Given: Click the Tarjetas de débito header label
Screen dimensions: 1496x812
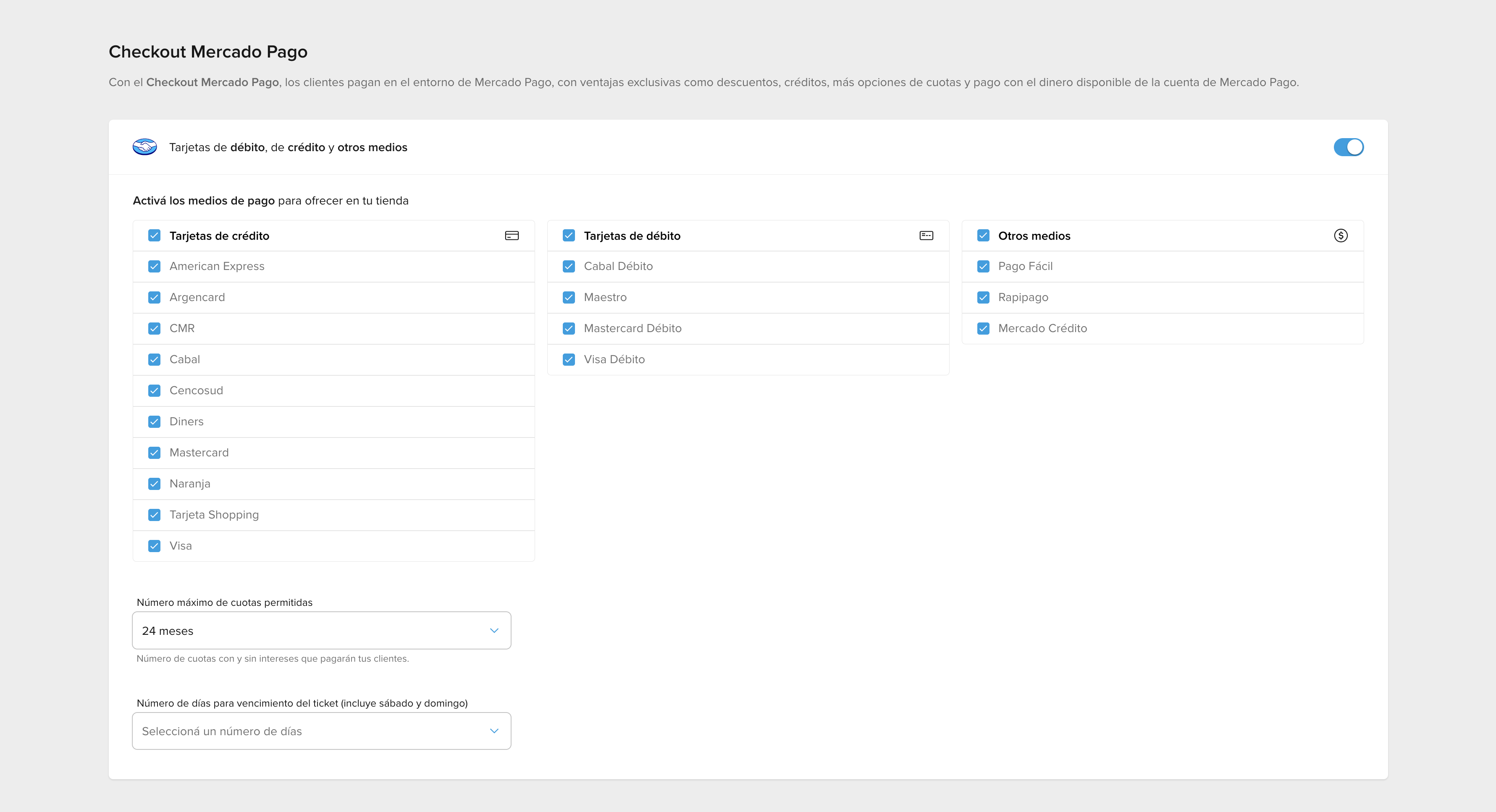Looking at the screenshot, I should click(632, 236).
